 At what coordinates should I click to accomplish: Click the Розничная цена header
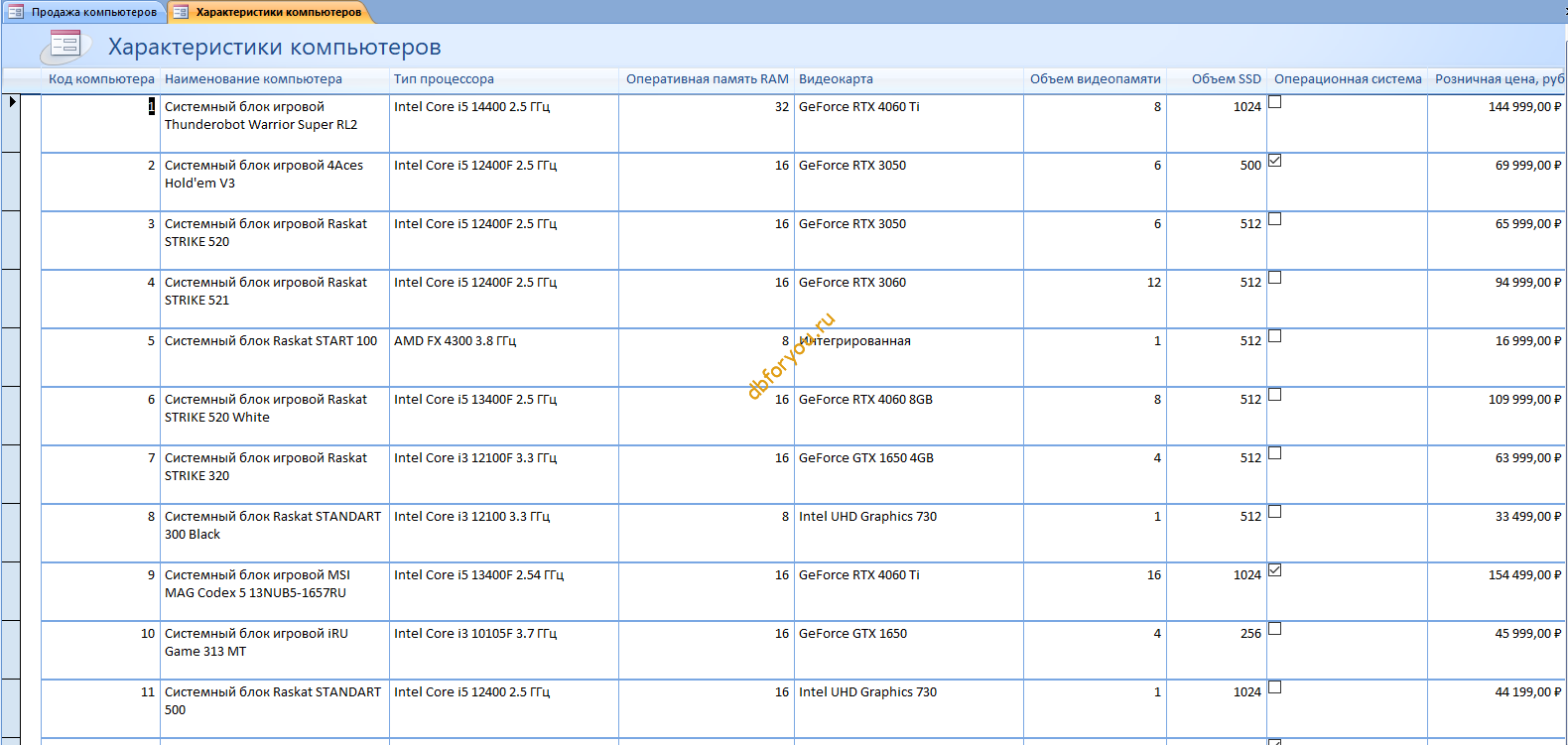[x=1499, y=79]
